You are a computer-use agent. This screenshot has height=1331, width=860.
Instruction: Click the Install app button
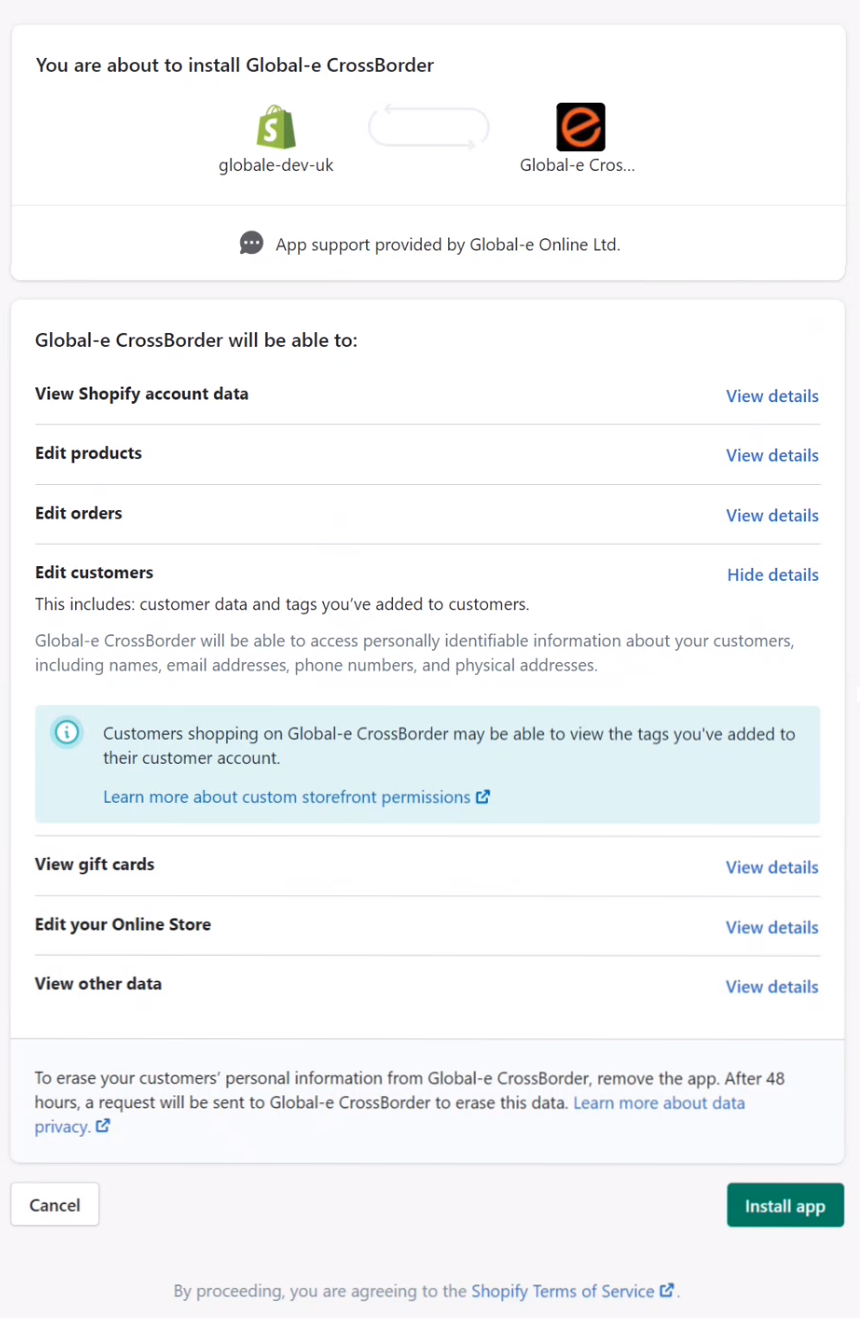(x=785, y=1205)
